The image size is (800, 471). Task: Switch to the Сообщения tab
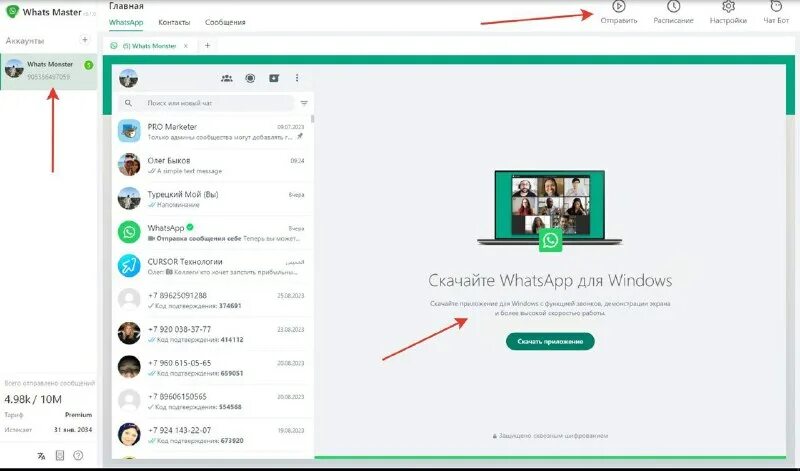[225, 22]
